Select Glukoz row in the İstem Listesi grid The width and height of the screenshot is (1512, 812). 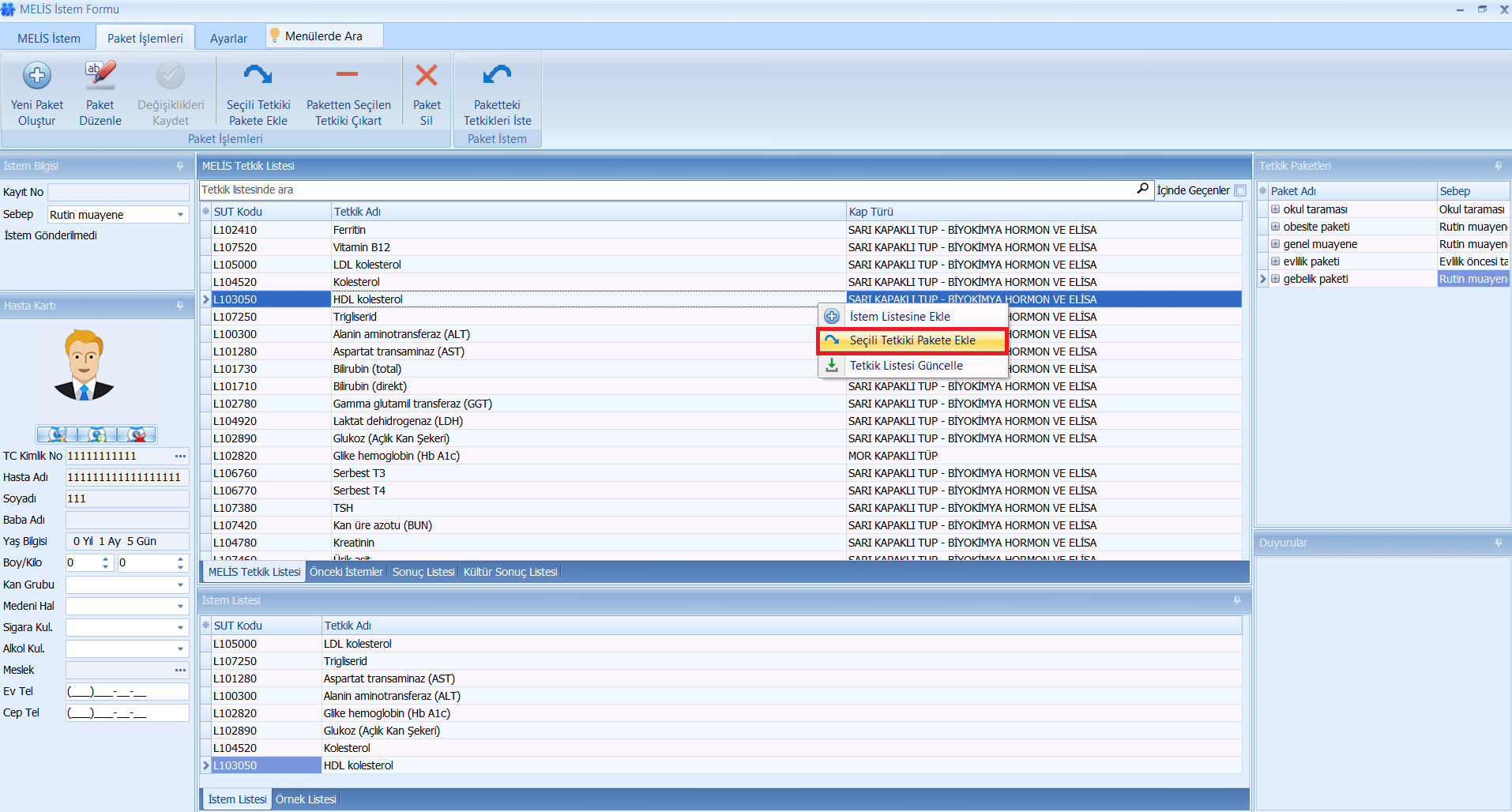pos(720,731)
